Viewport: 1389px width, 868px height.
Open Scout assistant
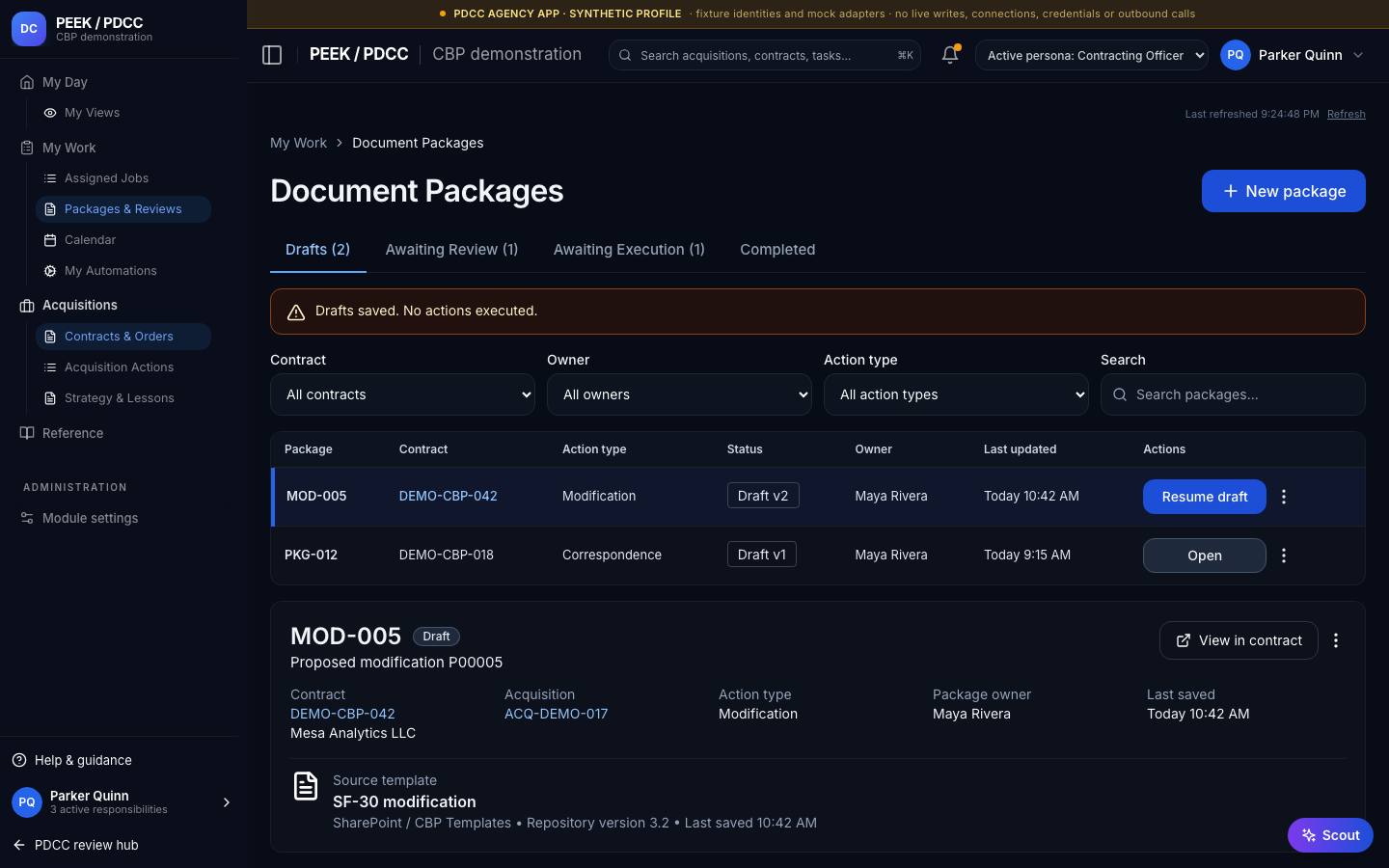(1330, 835)
